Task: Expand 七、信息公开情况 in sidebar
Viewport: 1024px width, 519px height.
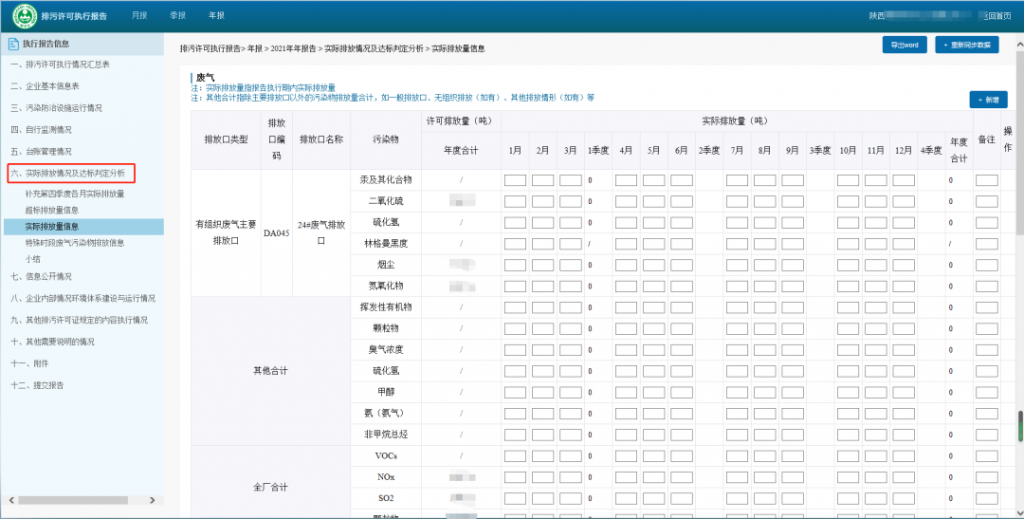Action: pyautogui.click(x=42, y=276)
